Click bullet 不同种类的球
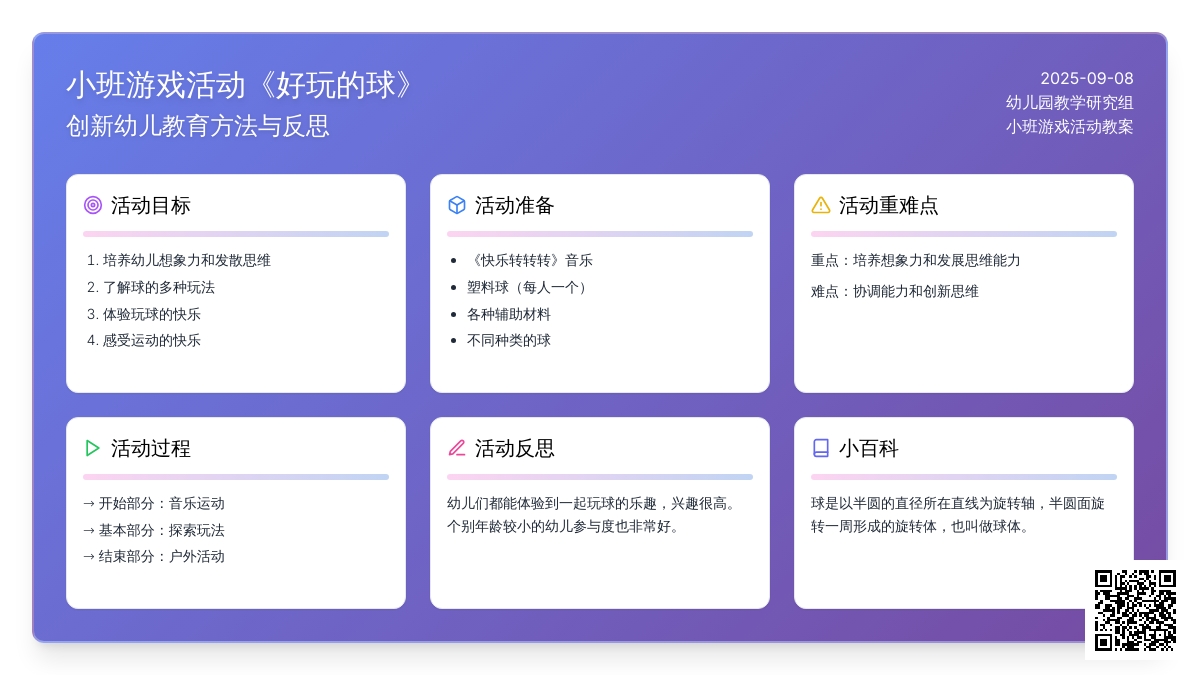Image resolution: width=1200 pixels, height=675 pixels. (509, 340)
